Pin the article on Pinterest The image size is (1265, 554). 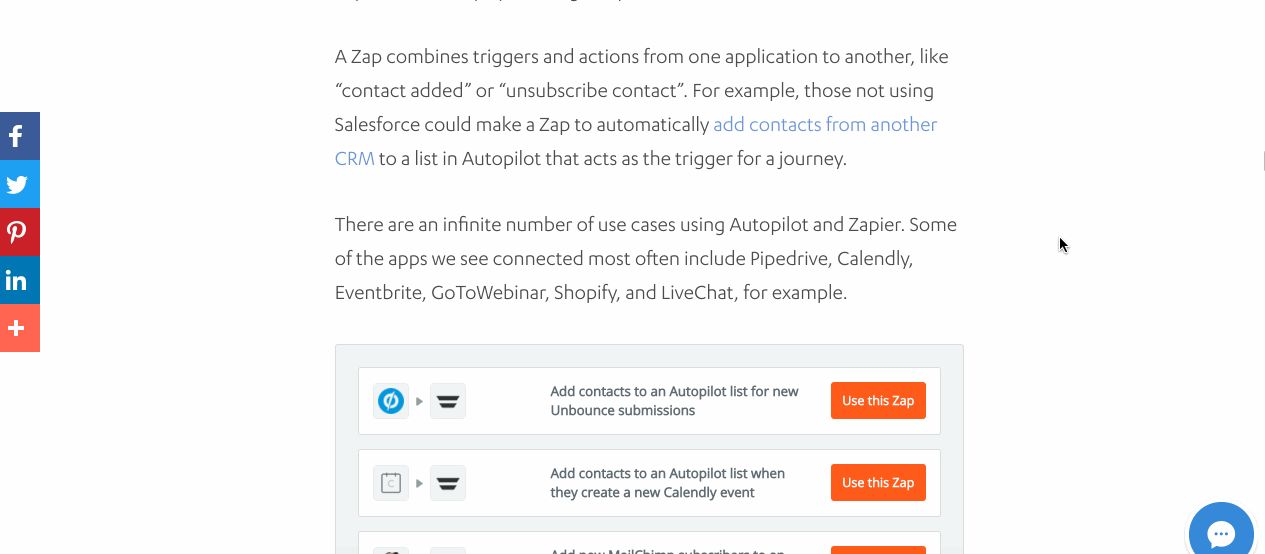tap(20, 232)
